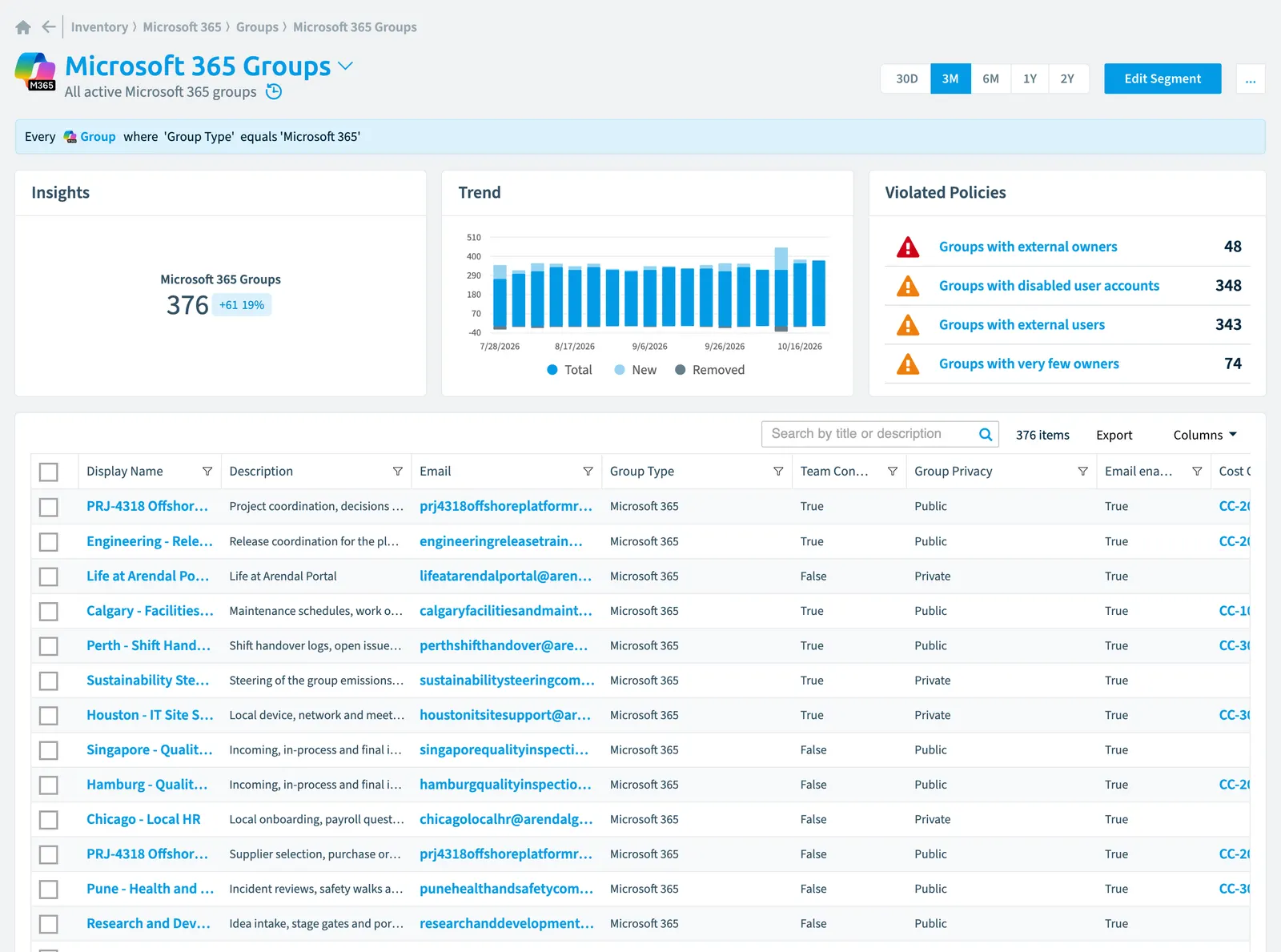Filter the Email column
The image size is (1281, 952).
pos(588,472)
